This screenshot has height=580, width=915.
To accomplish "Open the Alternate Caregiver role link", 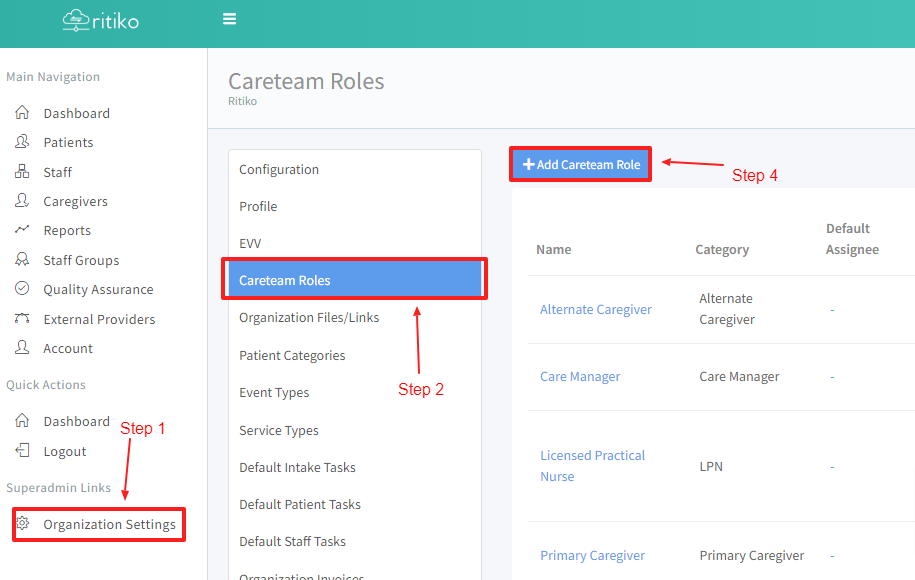I will click(x=595, y=309).
